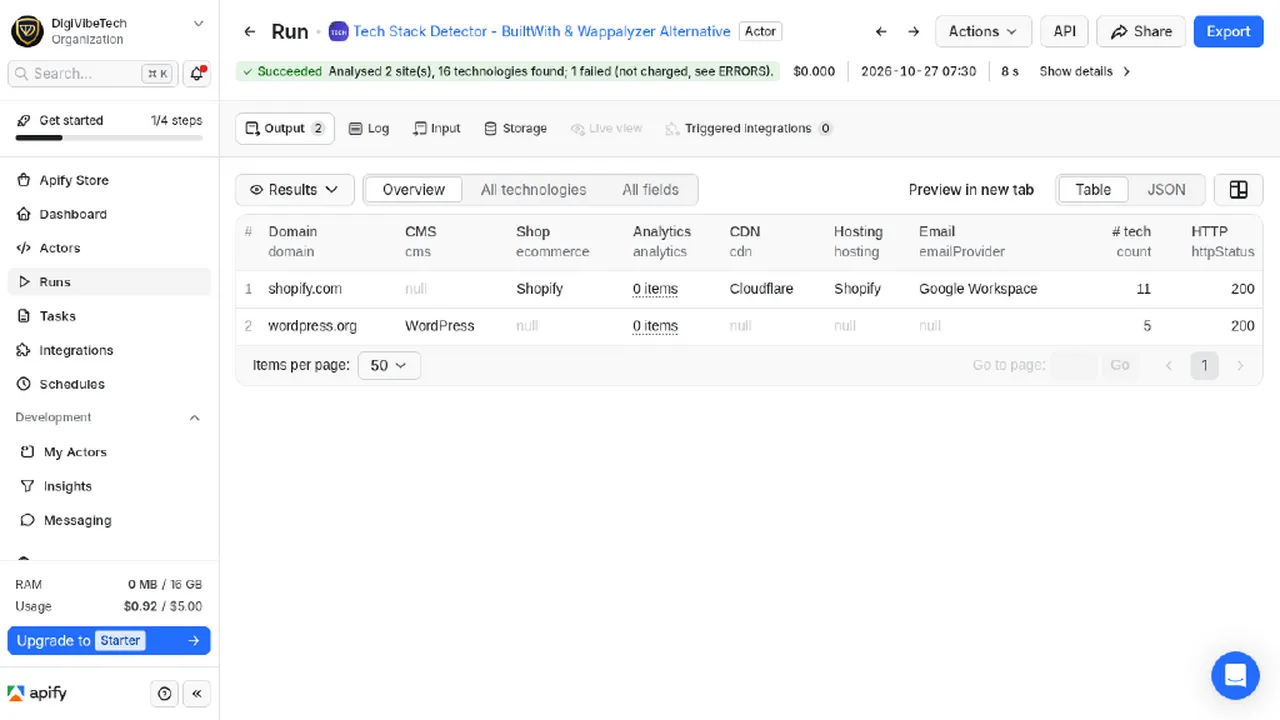The image size is (1280, 720).
Task: Click the notifications bell icon
Action: [x=197, y=73]
